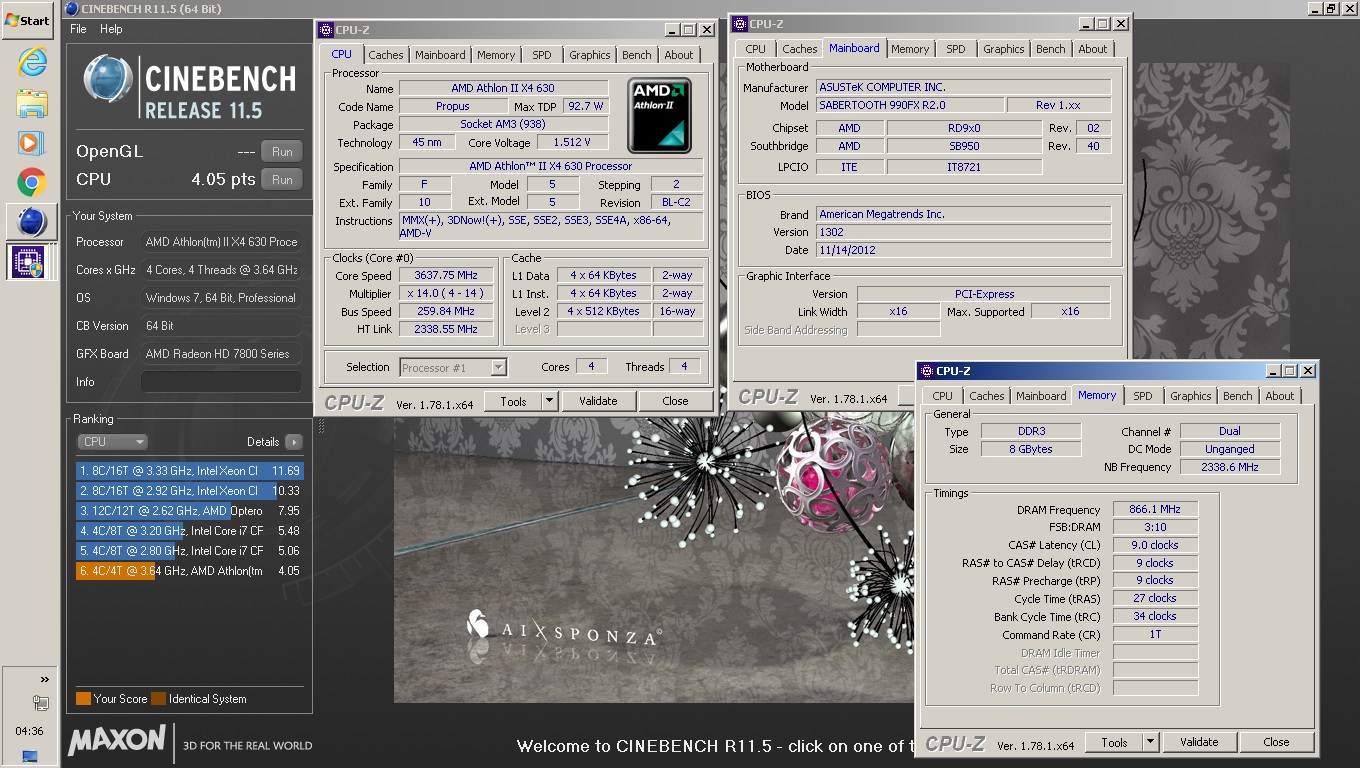Image resolution: width=1360 pixels, height=768 pixels.
Task: Click Validate in CPU window
Action: (x=598, y=401)
